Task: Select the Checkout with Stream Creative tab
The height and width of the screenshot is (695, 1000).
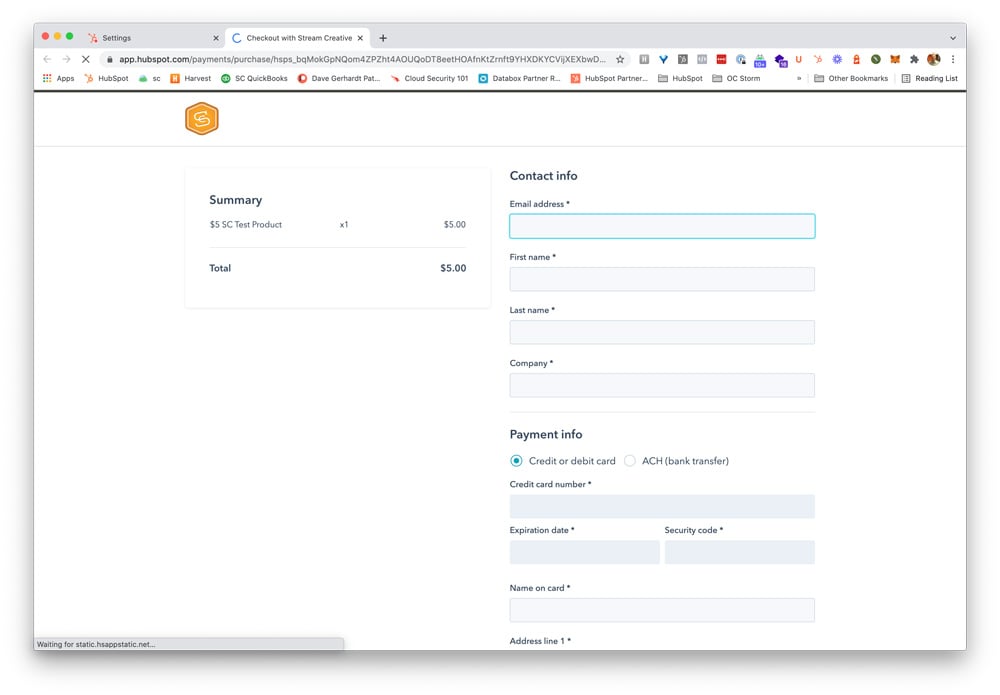Action: 295,36
